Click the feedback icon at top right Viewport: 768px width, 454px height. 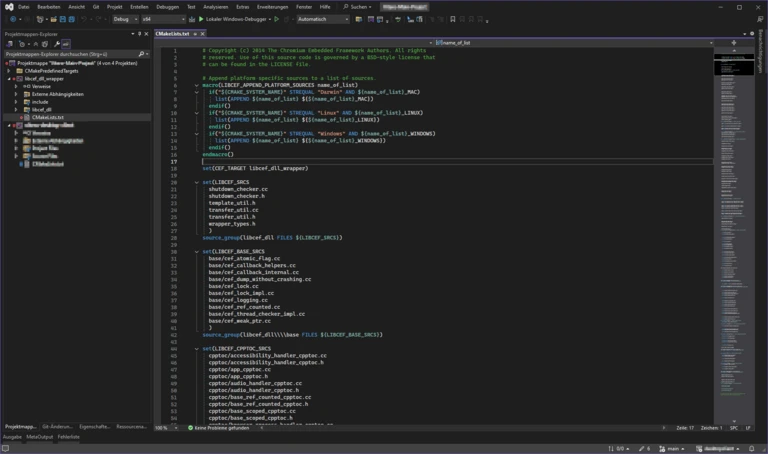pyautogui.click(x=760, y=19)
